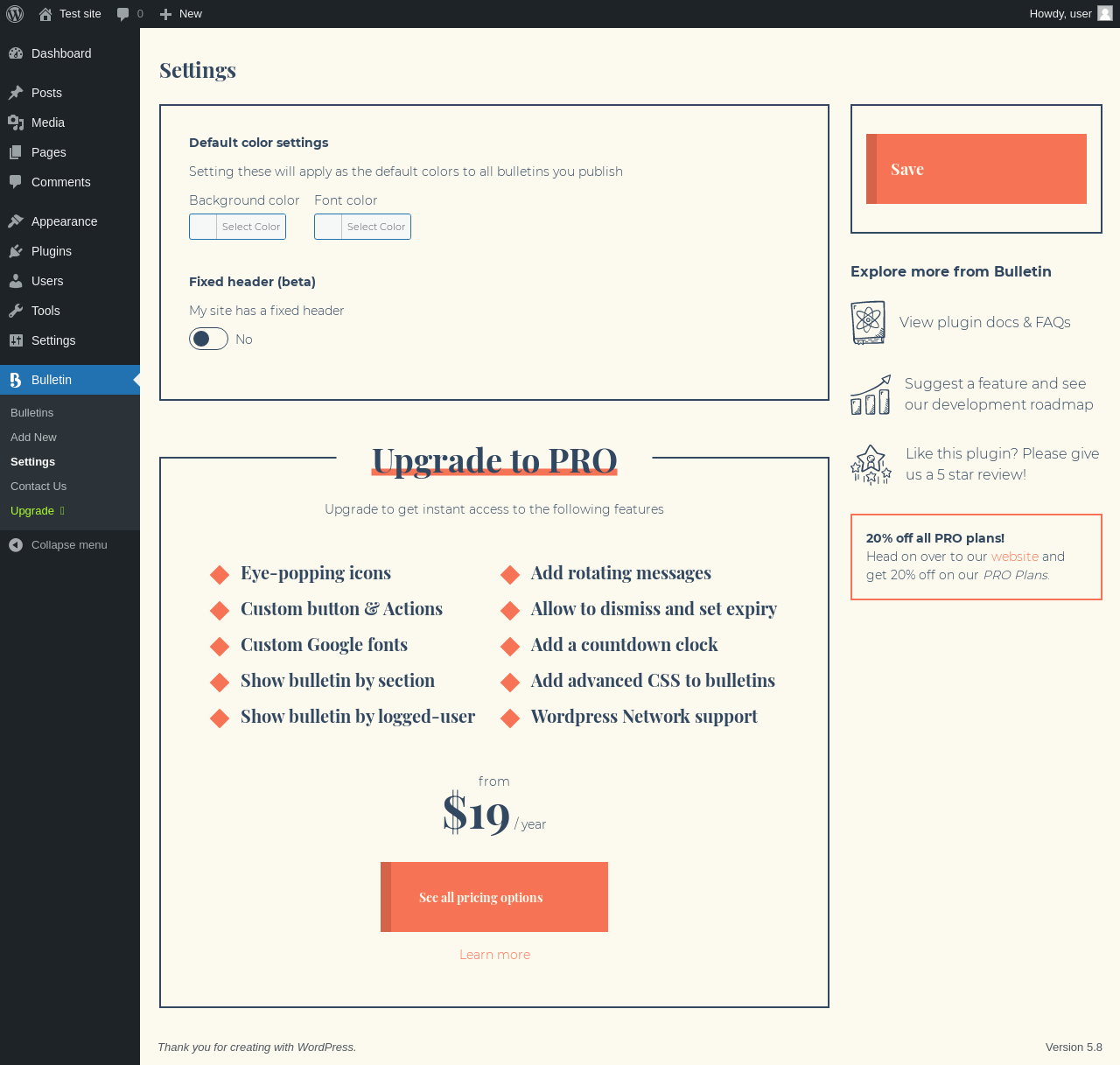The width and height of the screenshot is (1120, 1065).
Task: Click the "Version 5.8" footer text
Action: pos(1074,1047)
